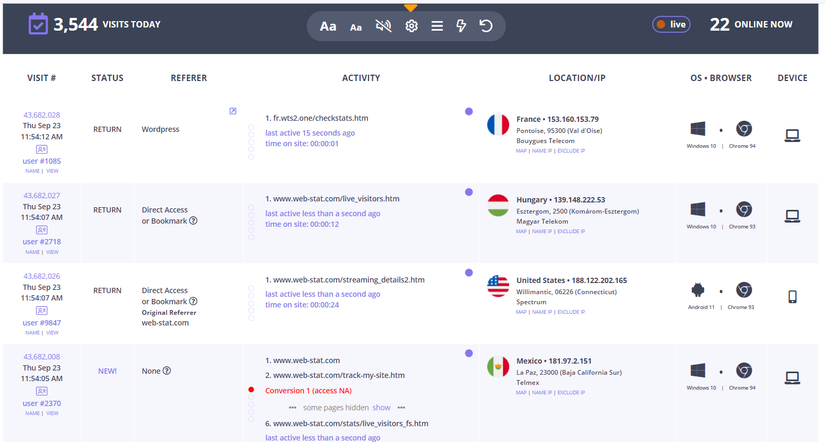Click user card icon above user #9847
825x442 pixels.
[x=42, y=310]
